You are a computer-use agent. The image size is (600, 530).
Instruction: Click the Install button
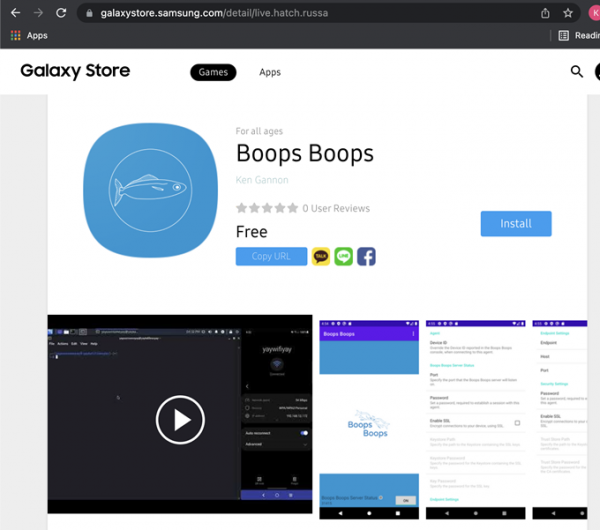point(516,223)
